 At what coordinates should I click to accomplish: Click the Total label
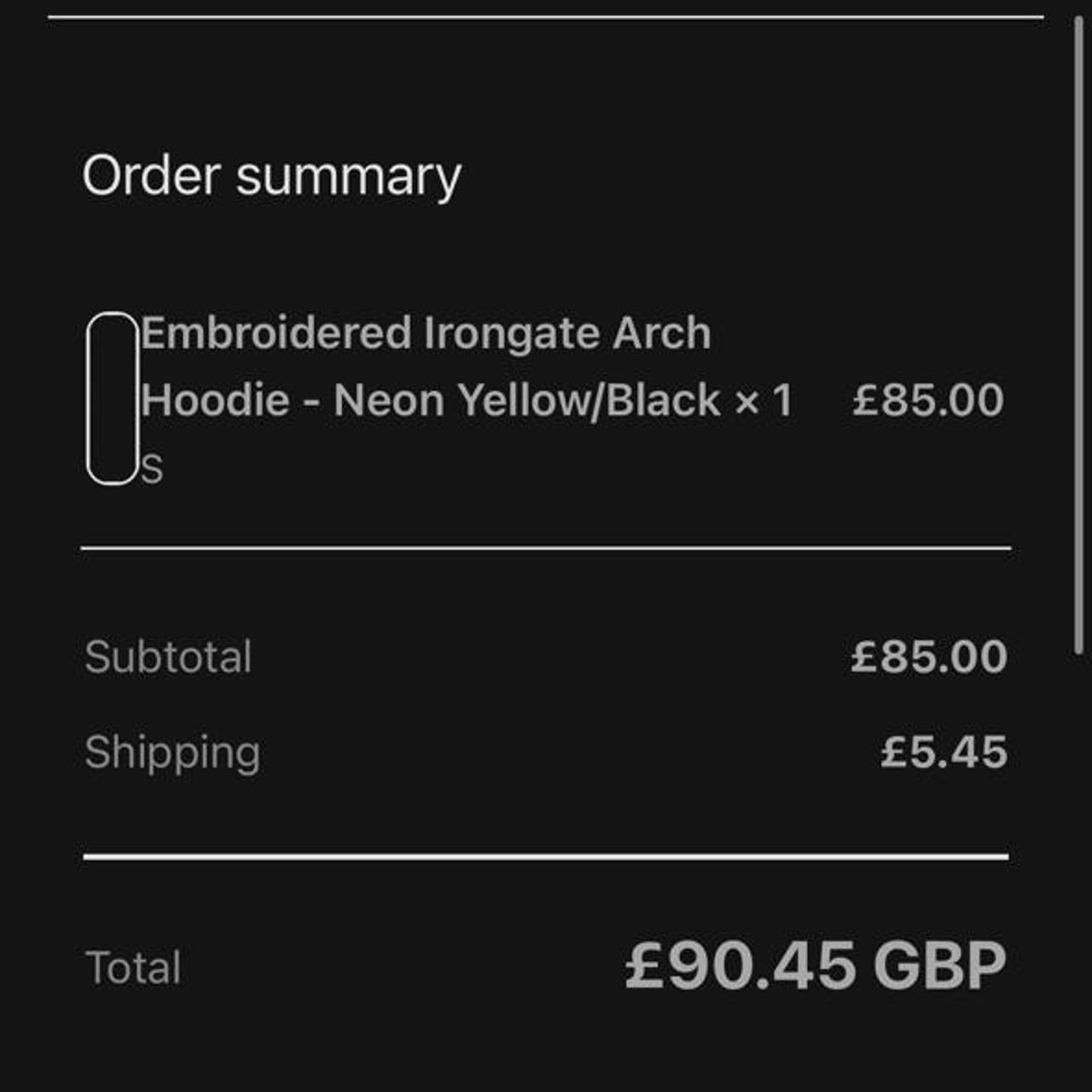pos(133,968)
